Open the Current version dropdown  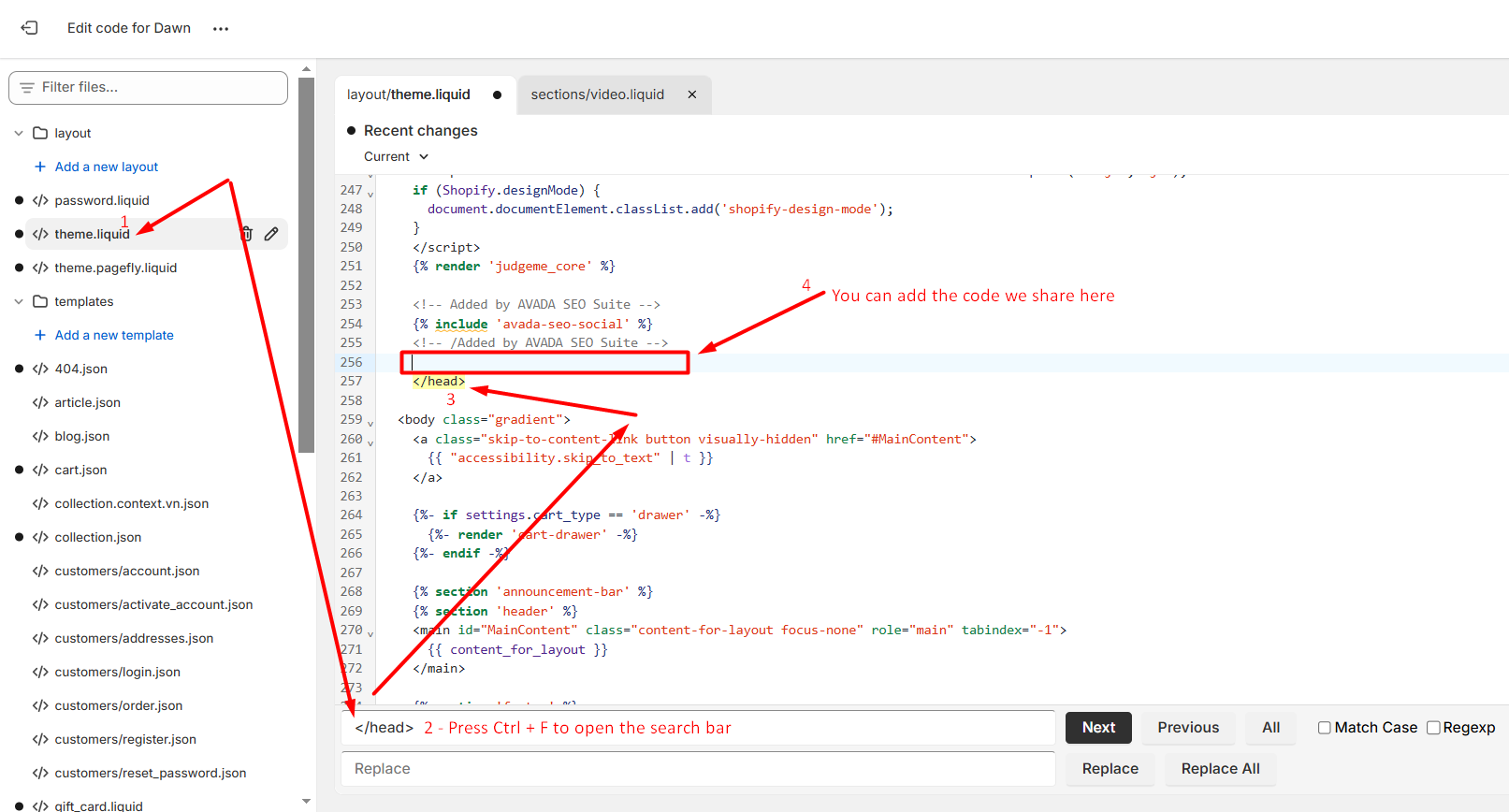point(397,156)
